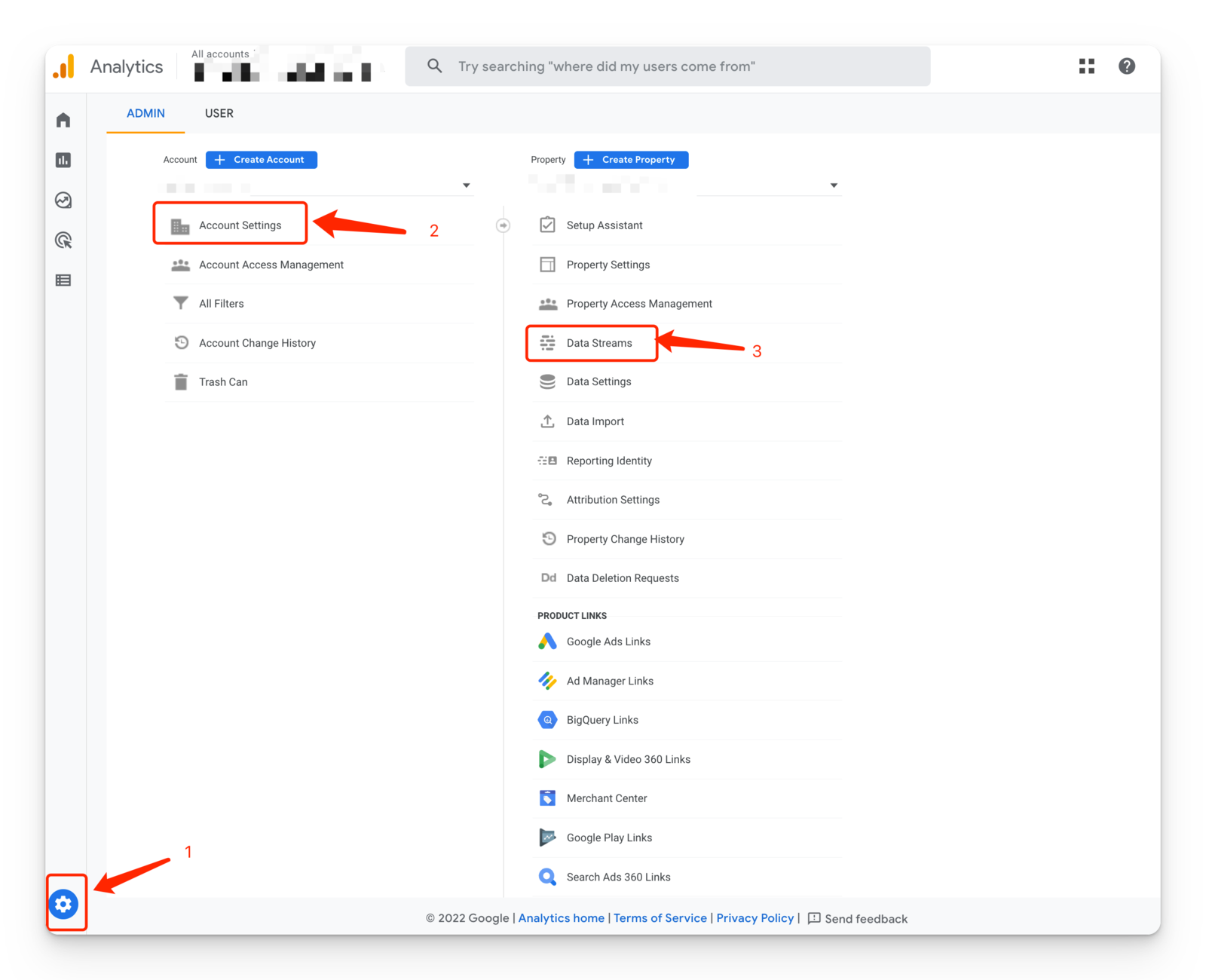Expand the Account selector dropdown
This screenshot has height=980, width=1206.
(x=466, y=185)
